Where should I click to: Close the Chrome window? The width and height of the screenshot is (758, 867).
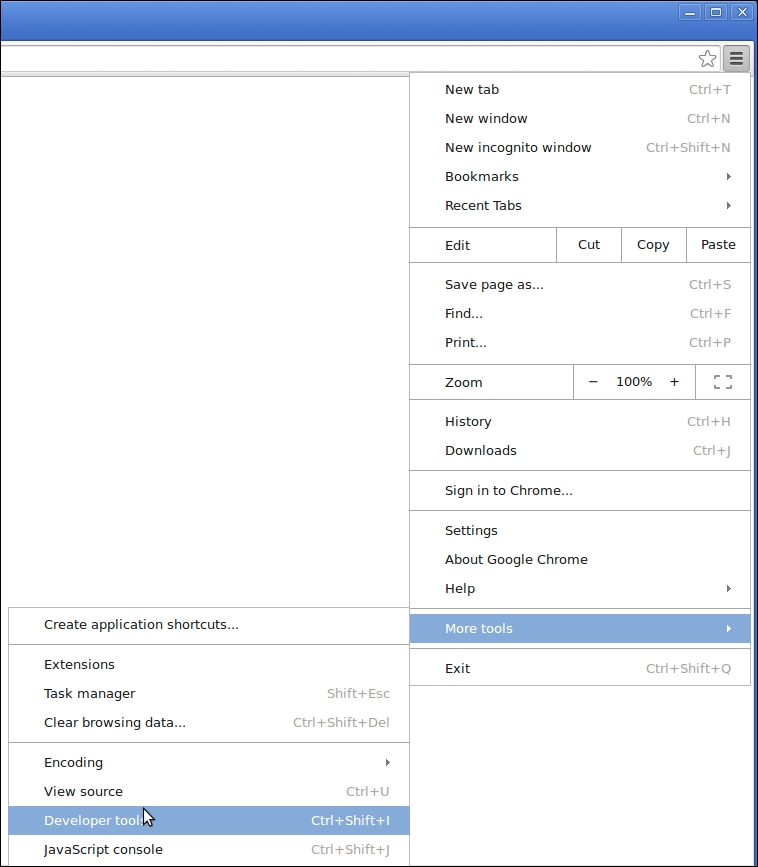743,12
